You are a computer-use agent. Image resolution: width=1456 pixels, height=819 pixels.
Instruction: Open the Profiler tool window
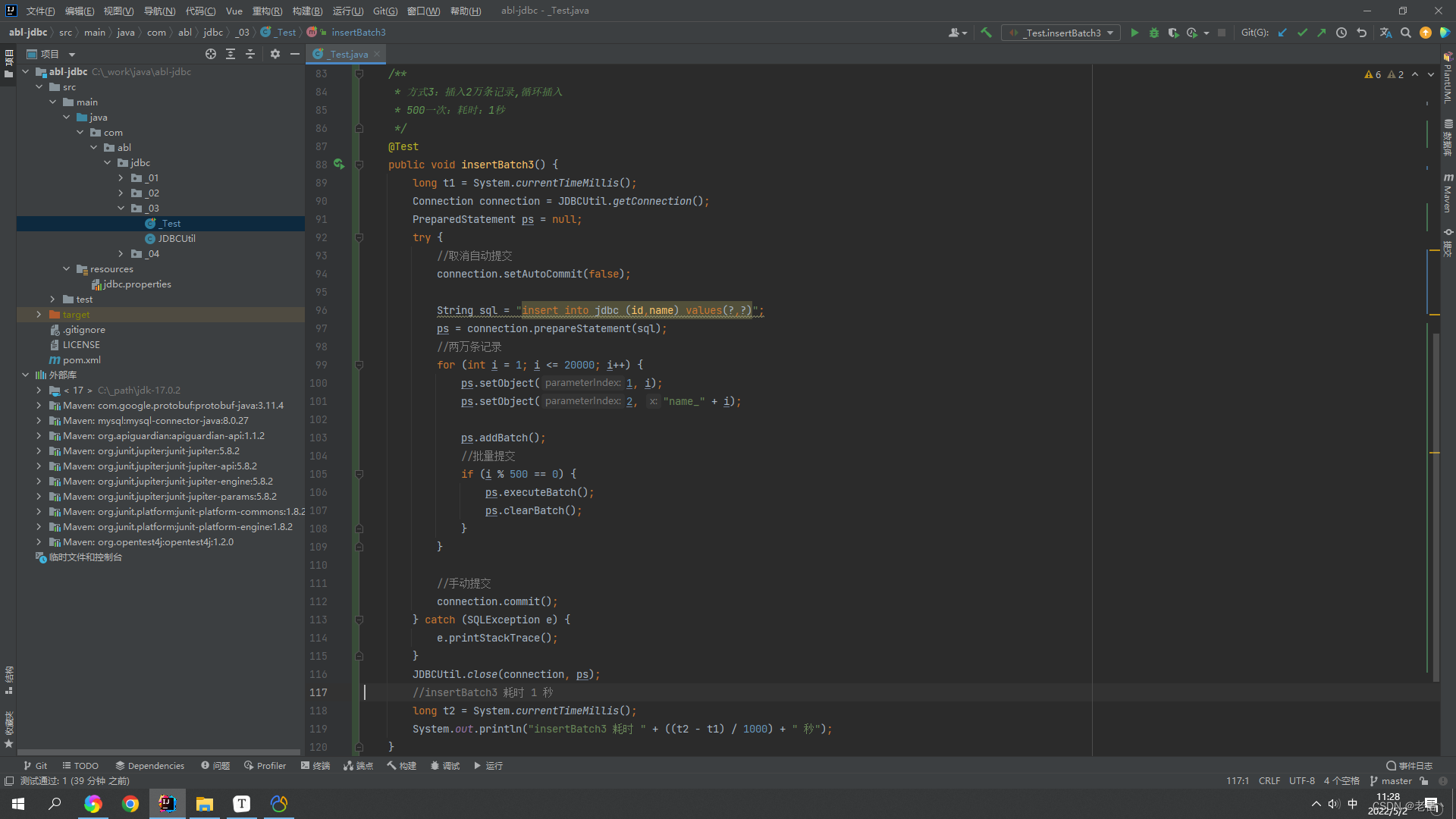pos(265,765)
